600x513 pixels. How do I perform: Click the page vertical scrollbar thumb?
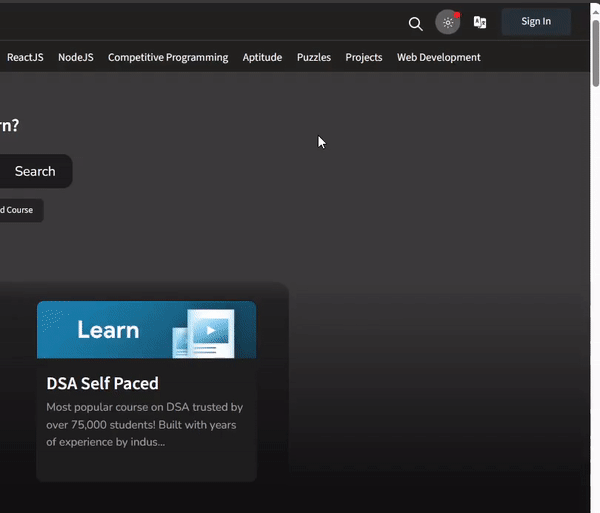(596, 53)
